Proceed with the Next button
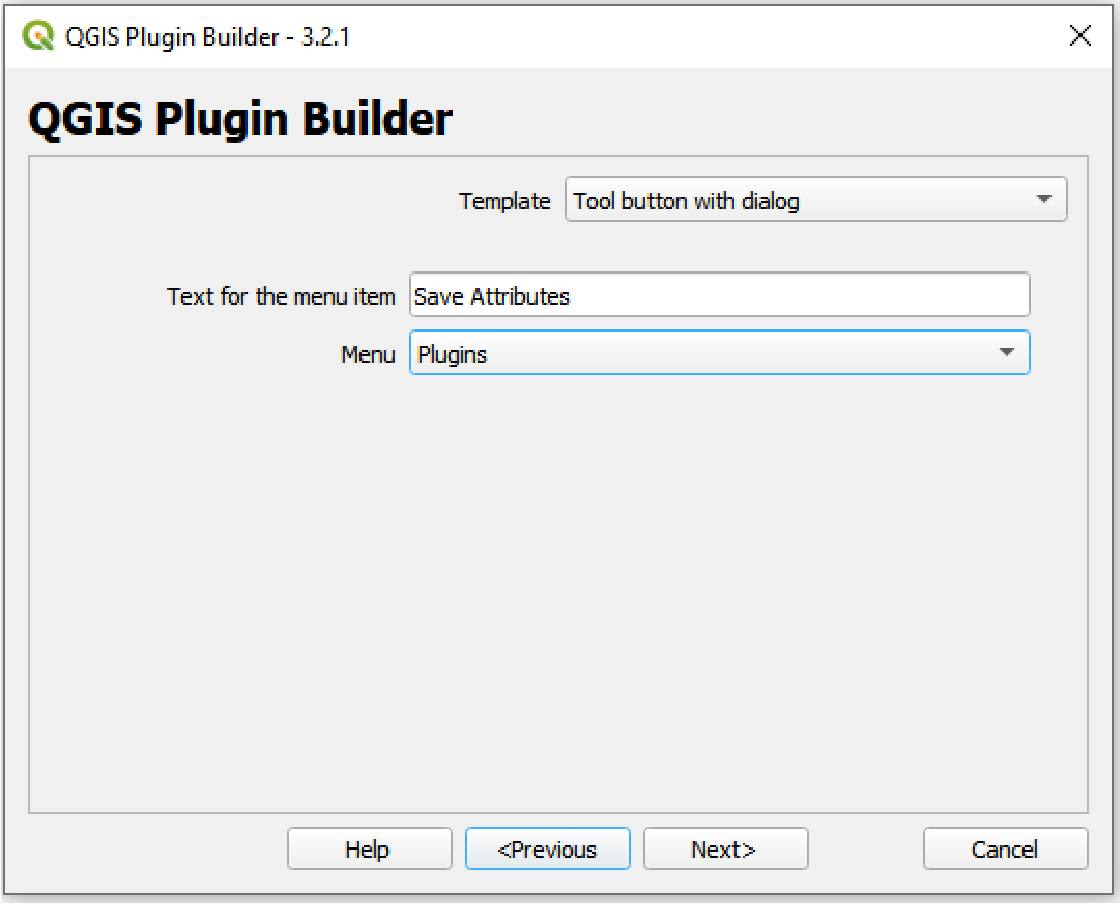Image resolution: width=1120 pixels, height=904 pixels. click(724, 850)
